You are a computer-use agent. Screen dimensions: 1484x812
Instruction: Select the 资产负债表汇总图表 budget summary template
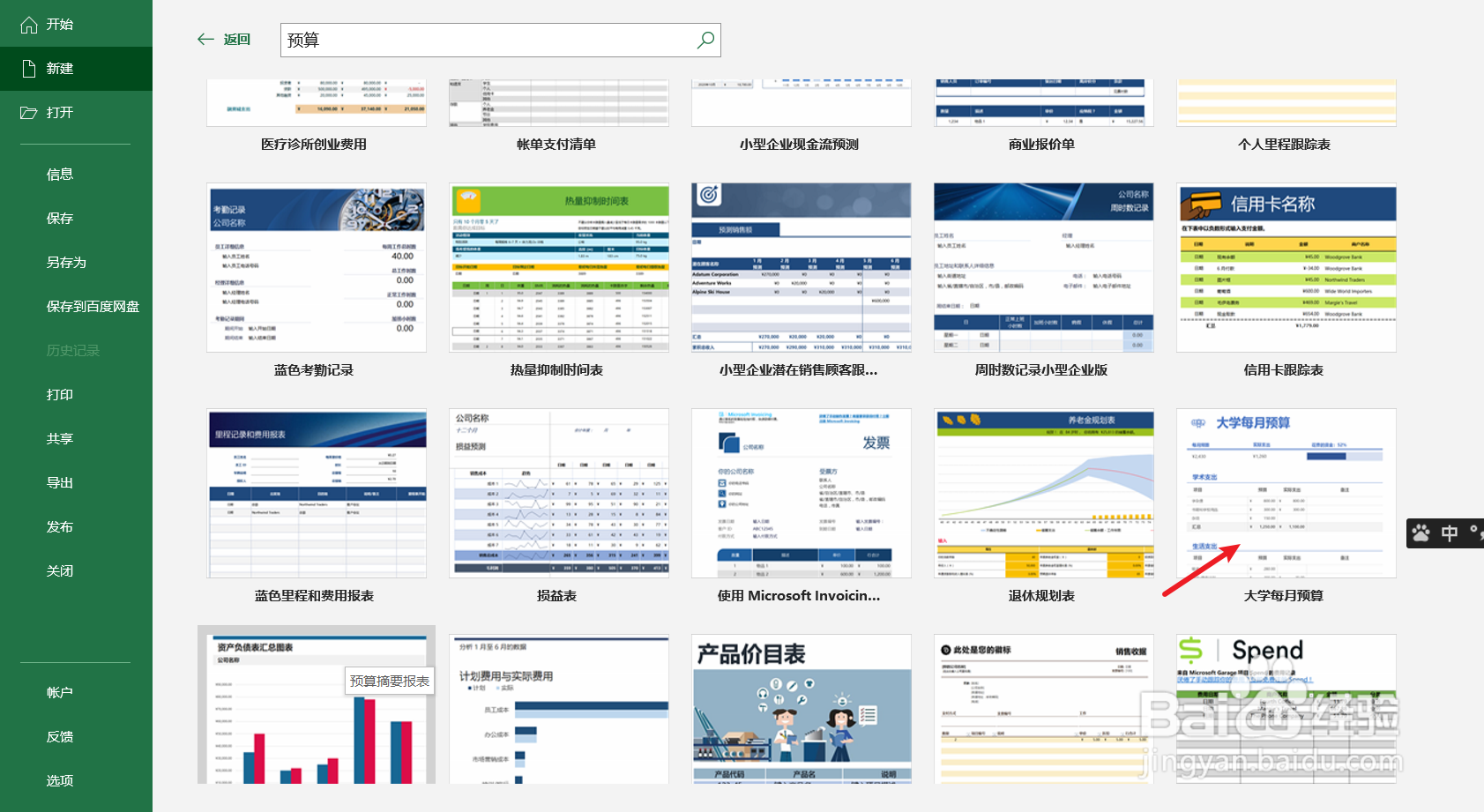tap(317, 709)
